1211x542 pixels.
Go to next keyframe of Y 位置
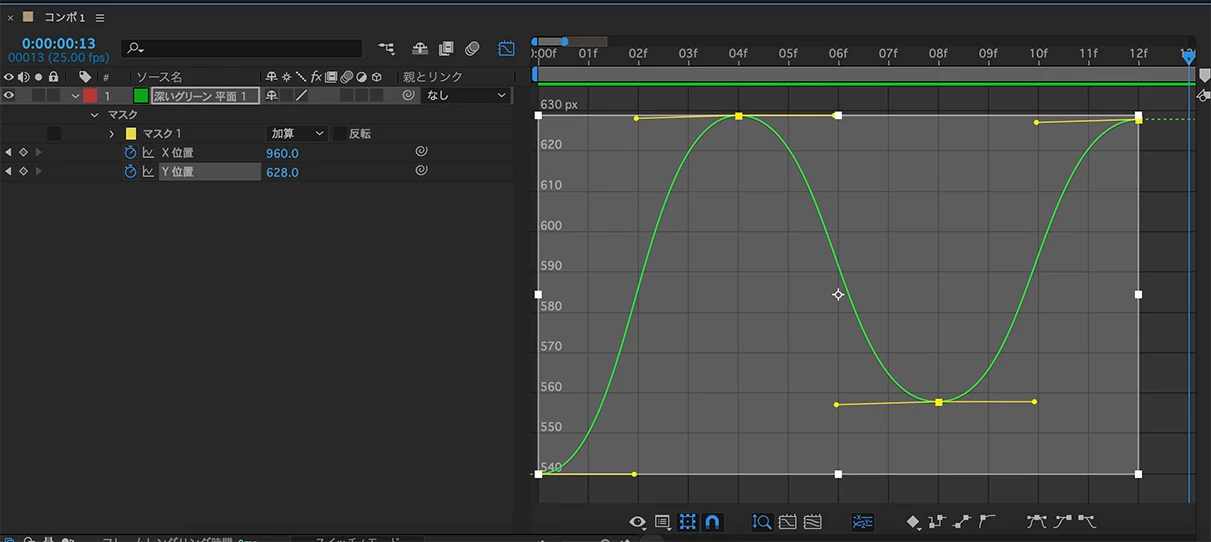point(39,172)
